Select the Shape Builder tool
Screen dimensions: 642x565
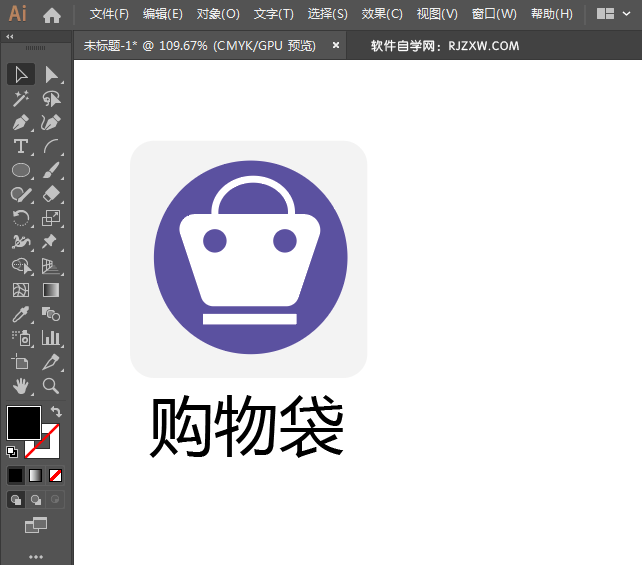tap(21, 266)
